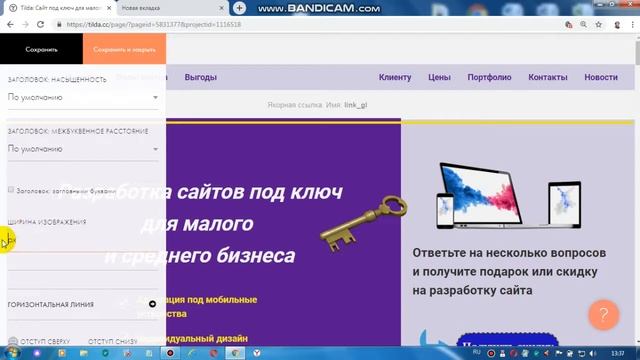The image size is (640, 360).
Task: Click the browser forward arrow
Action: pos(25,24)
